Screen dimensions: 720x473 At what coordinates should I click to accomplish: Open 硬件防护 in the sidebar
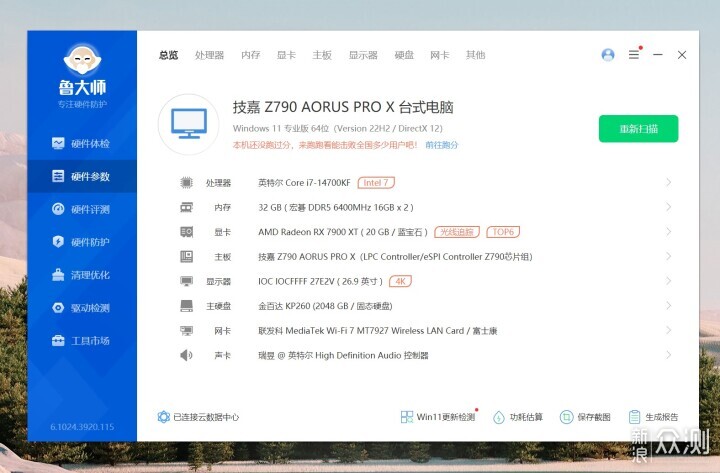pos(82,242)
